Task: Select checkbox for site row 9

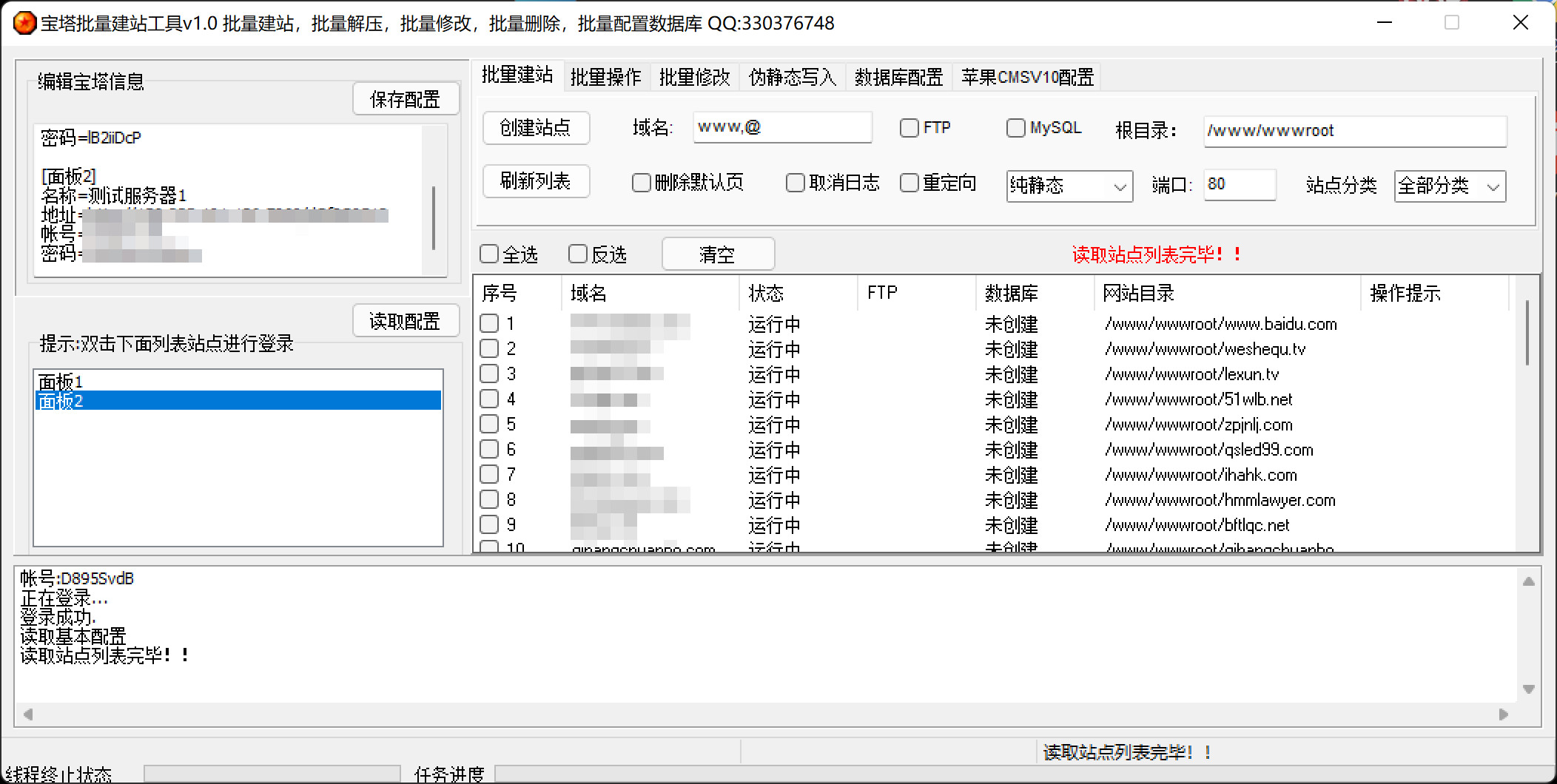Action: tap(489, 524)
